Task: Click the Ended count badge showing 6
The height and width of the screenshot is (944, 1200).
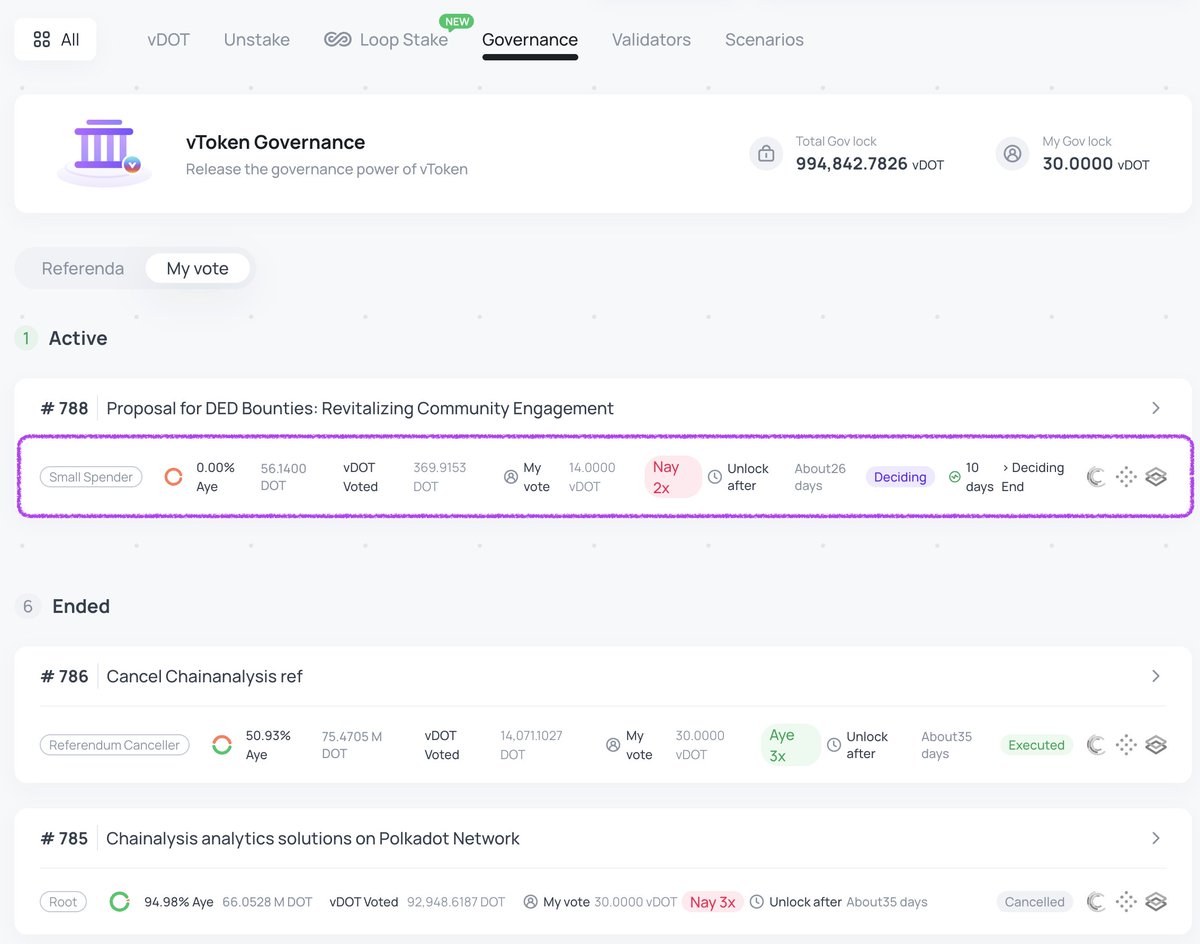Action: click(x=28, y=606)
